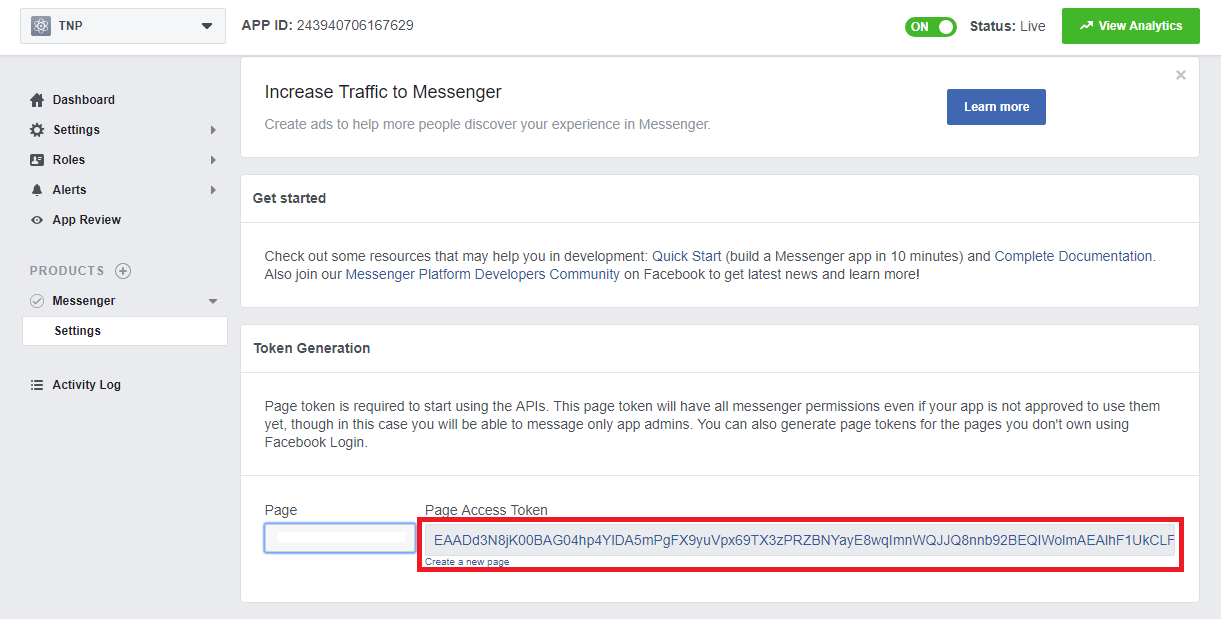Collapse the Messenger product dropdown arrow
The width and height of the screenshot is (1221, 619).
(212, 301)
